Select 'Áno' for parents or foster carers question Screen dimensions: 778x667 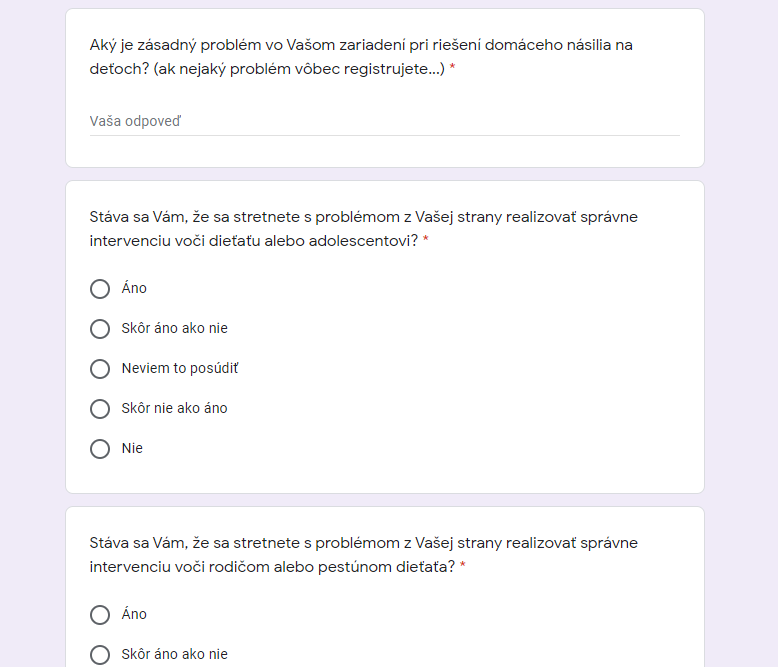[100, 614]
